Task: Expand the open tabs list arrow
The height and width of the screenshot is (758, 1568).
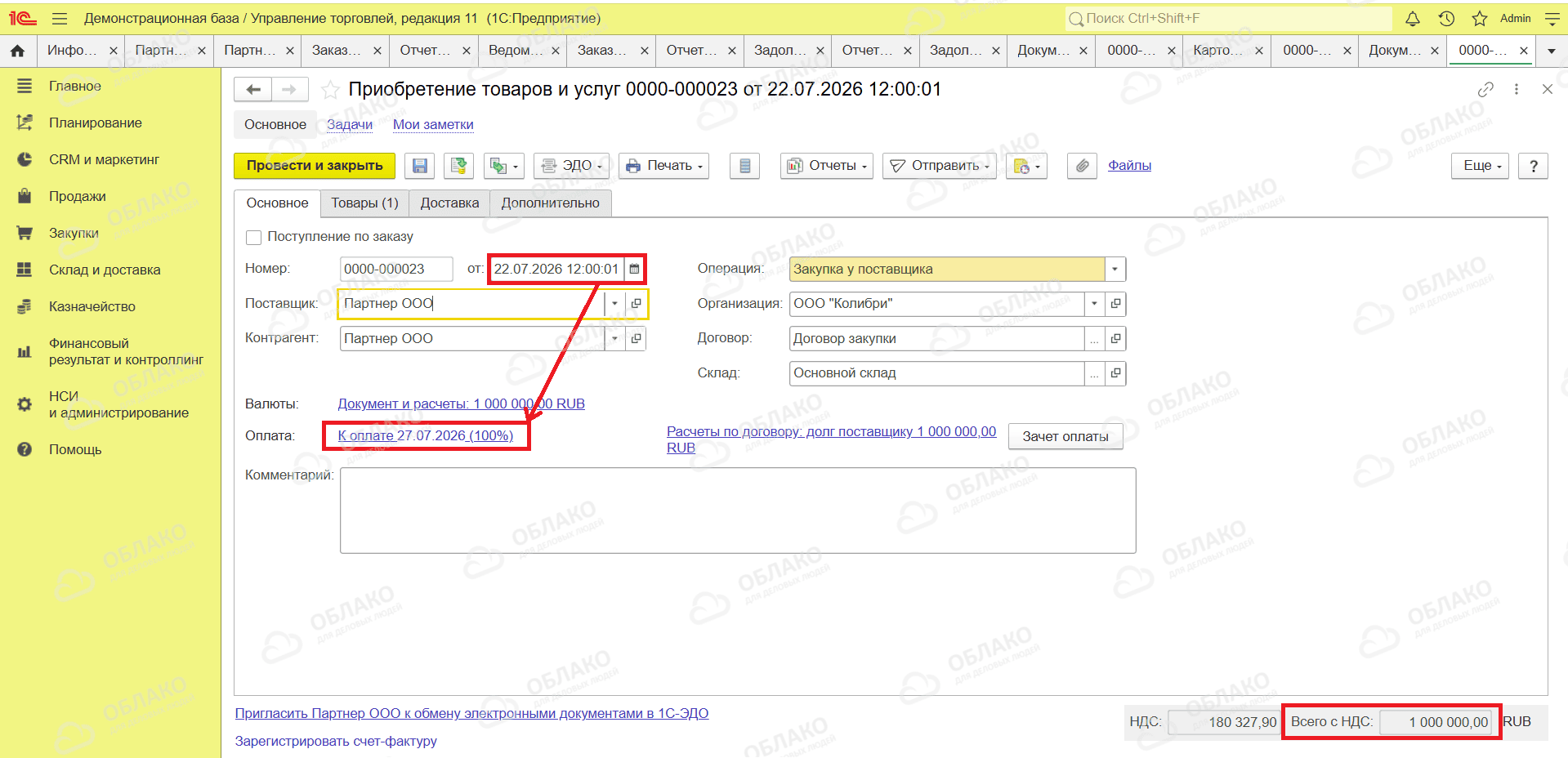Action: point(1552,51)
